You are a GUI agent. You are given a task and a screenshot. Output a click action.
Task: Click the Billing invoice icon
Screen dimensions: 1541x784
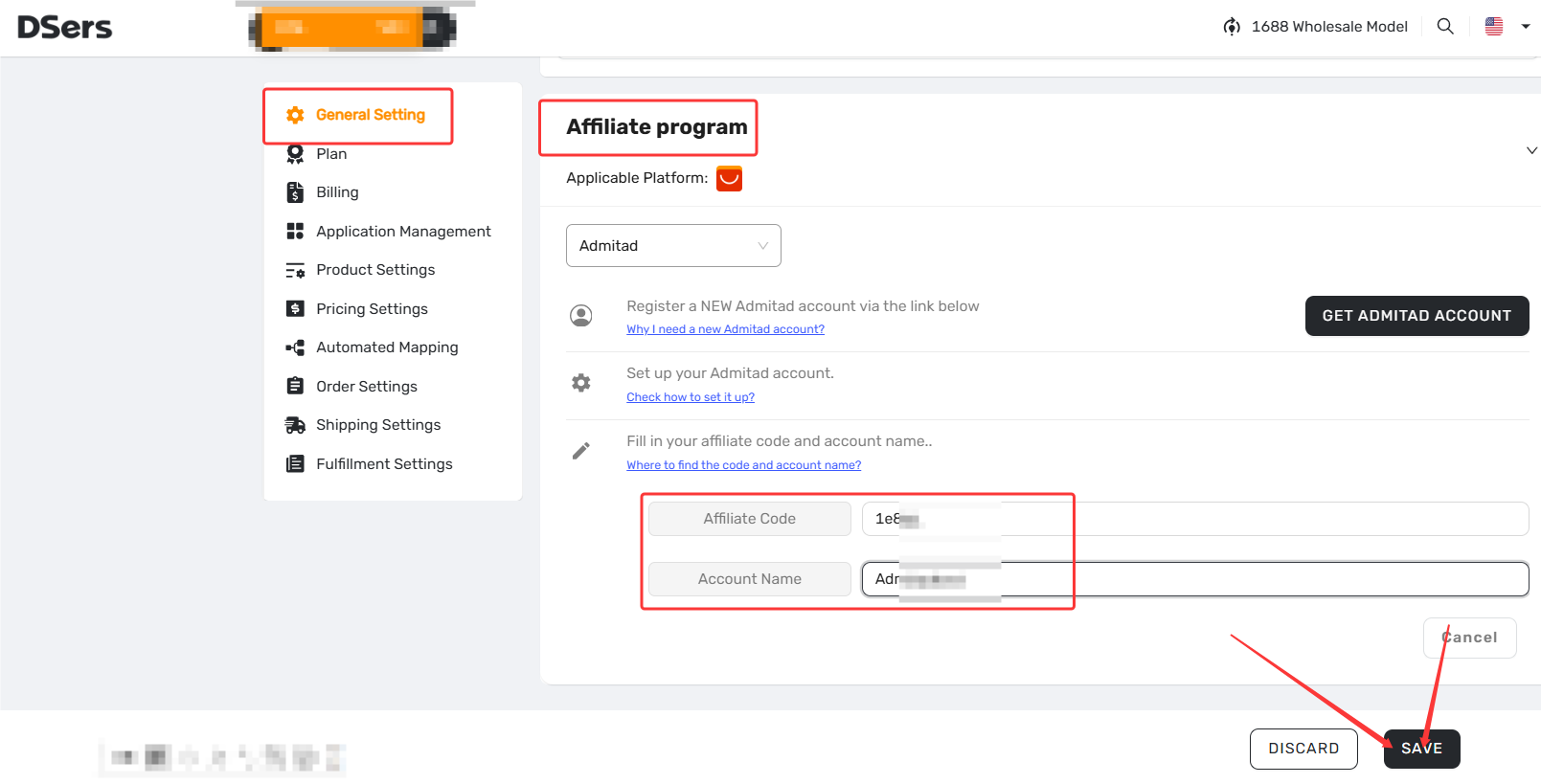[x=295, y=192]
